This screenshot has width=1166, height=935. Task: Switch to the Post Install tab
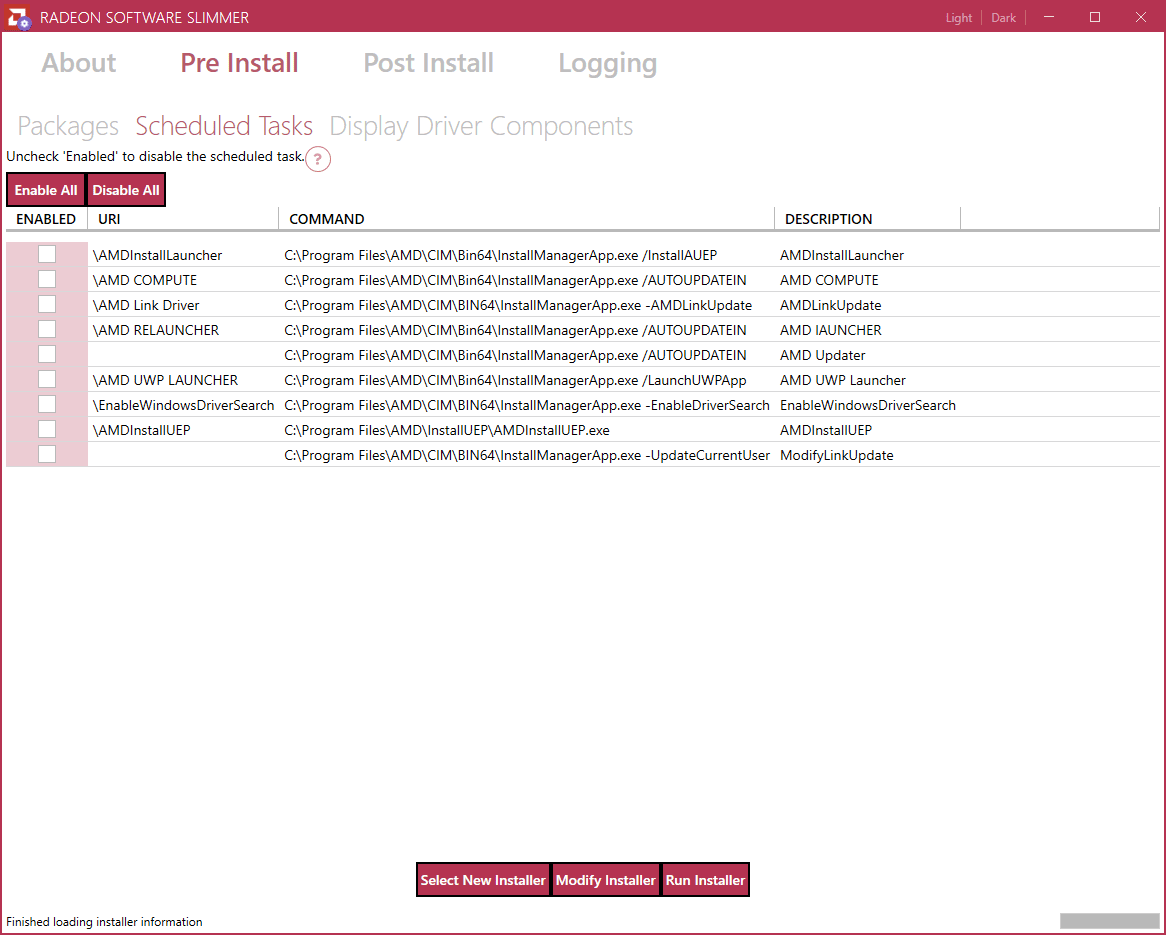428,62
